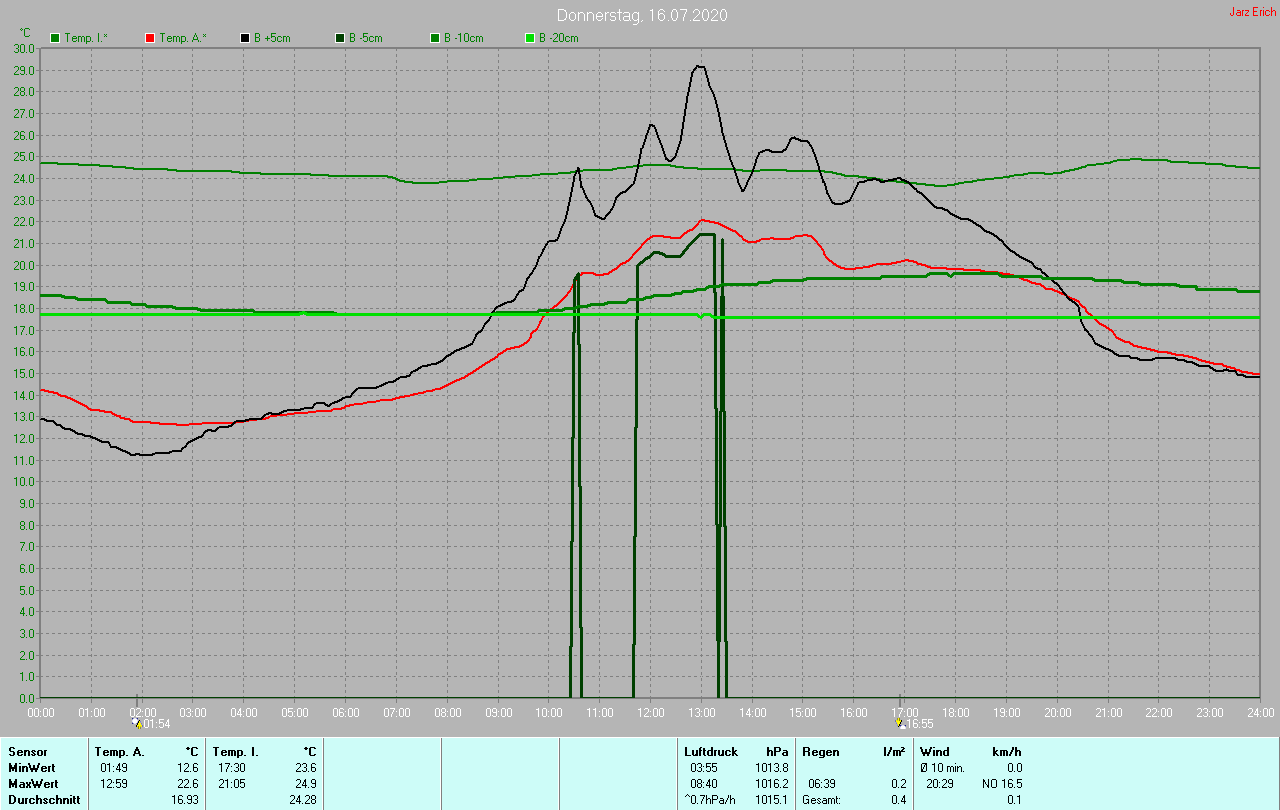Click the 12:00 label on time axis

point(651,712)
